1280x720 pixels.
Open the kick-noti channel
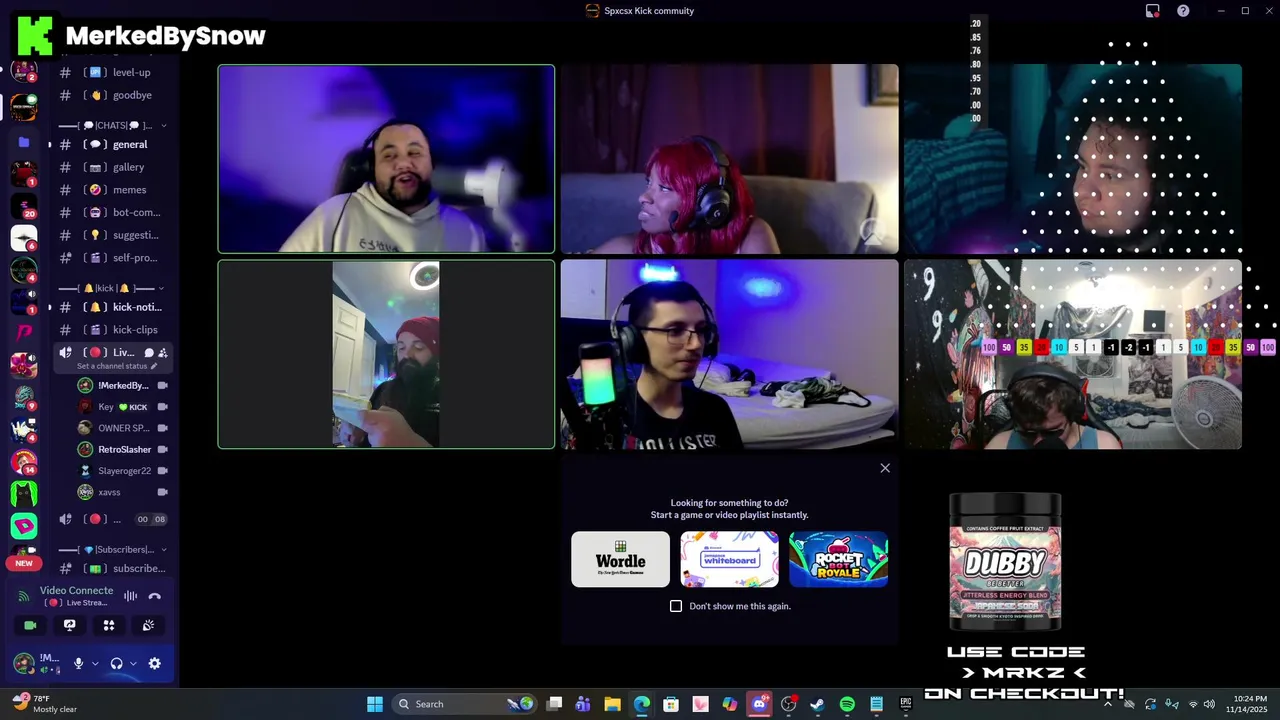113,307
